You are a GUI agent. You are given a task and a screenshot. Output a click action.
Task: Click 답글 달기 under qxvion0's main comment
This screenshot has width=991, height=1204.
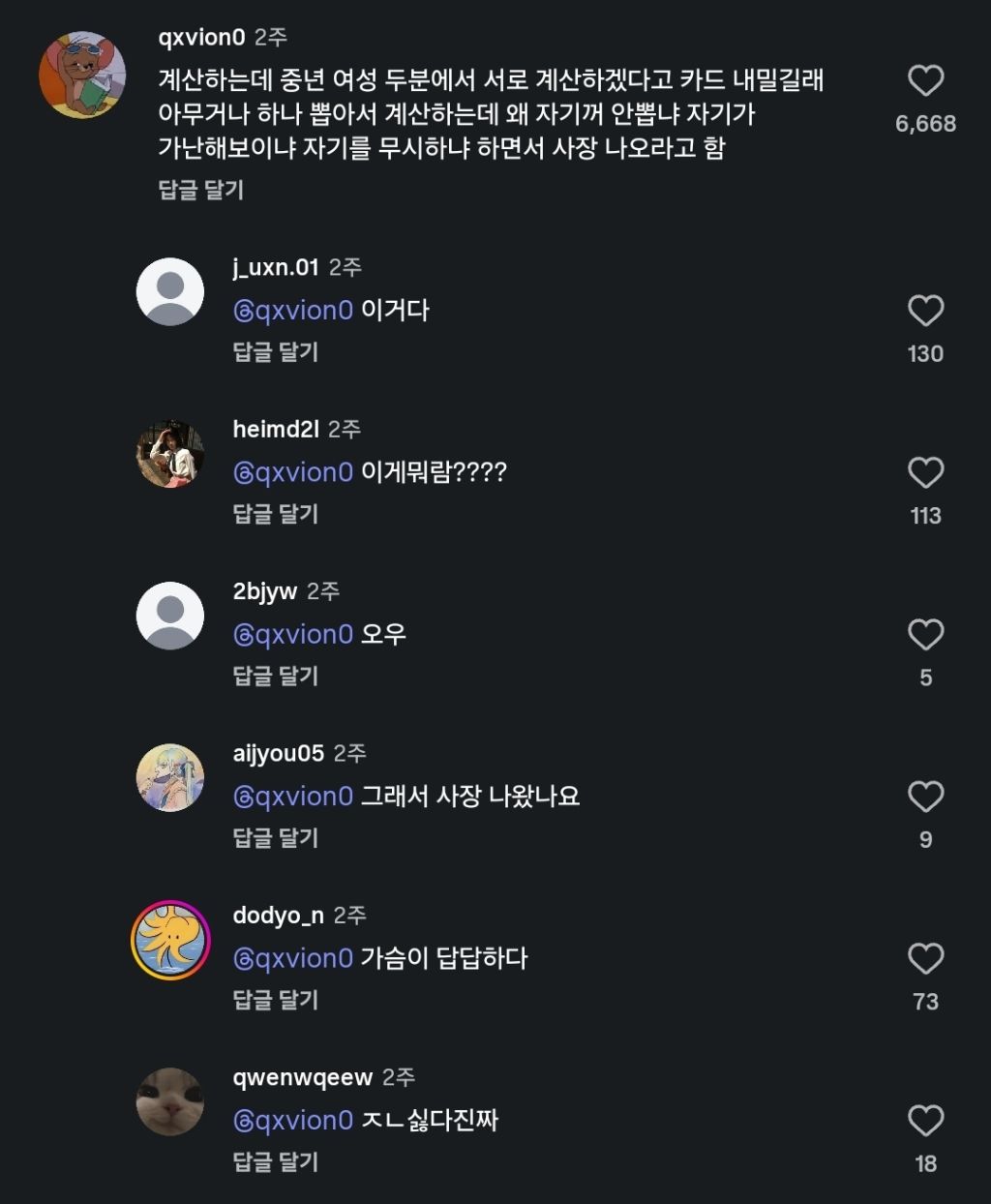click(201, 190)
